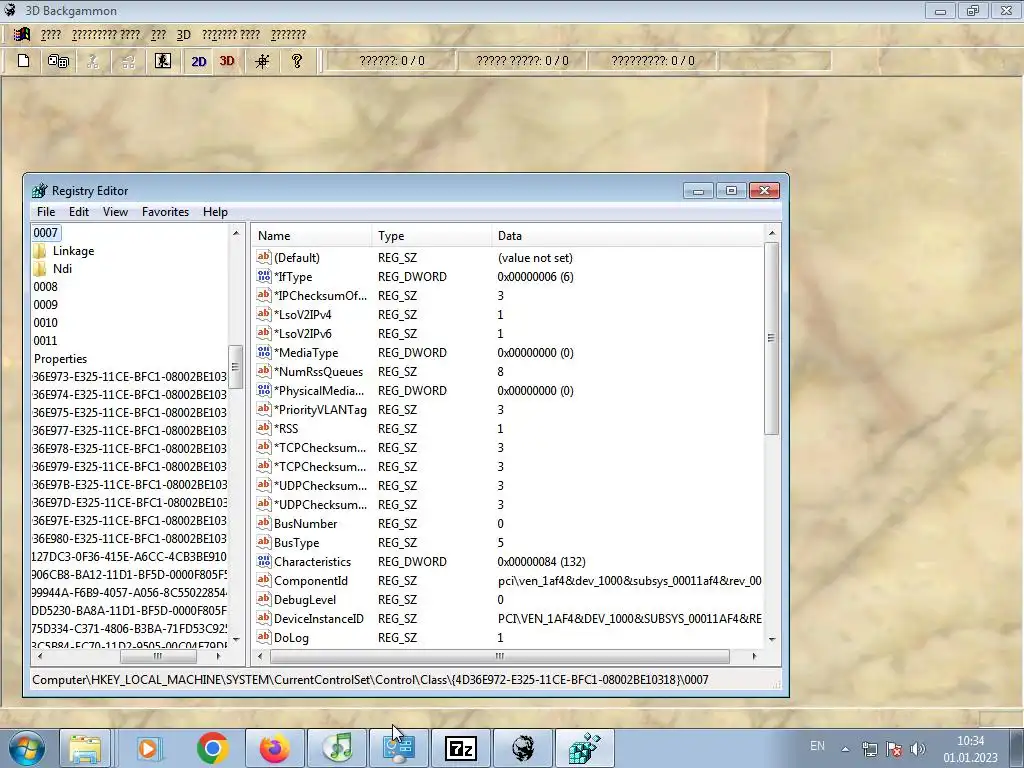Open File Explorer from the taskbar

(x=85, y=748)
